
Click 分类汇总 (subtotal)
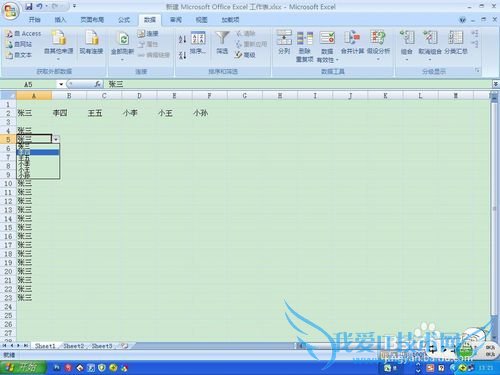(456, 42)
